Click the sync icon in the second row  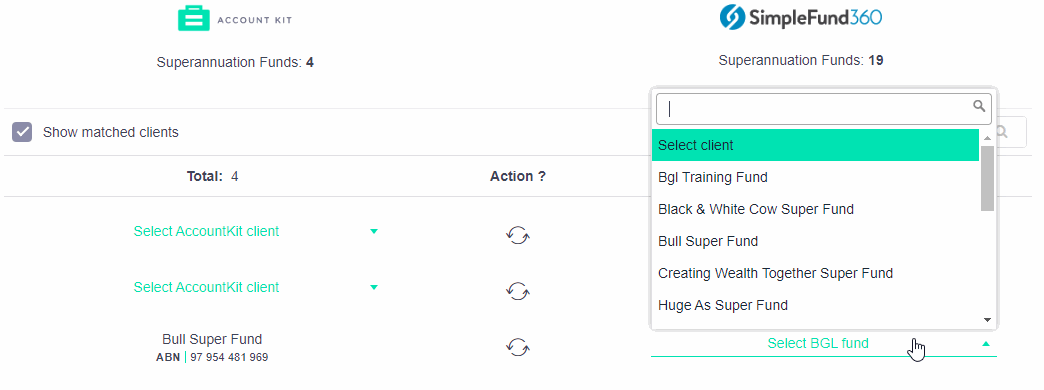click(x=517, y=291)
